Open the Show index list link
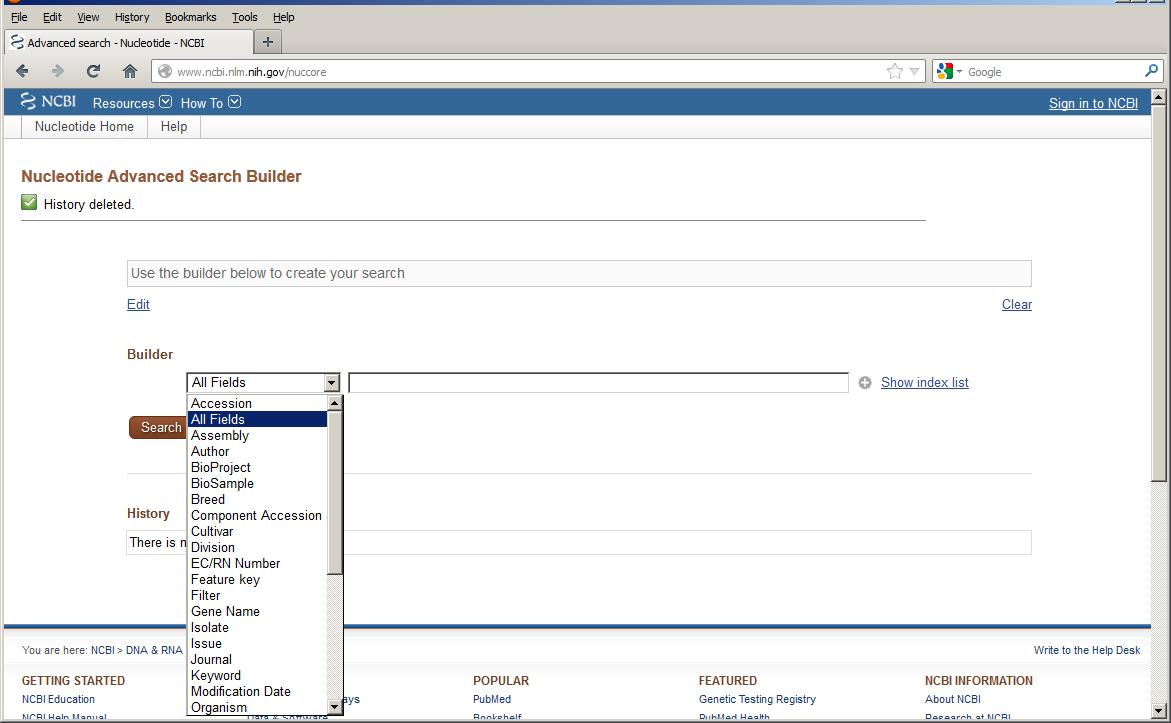1171x723 pixels. coord(925,382)
